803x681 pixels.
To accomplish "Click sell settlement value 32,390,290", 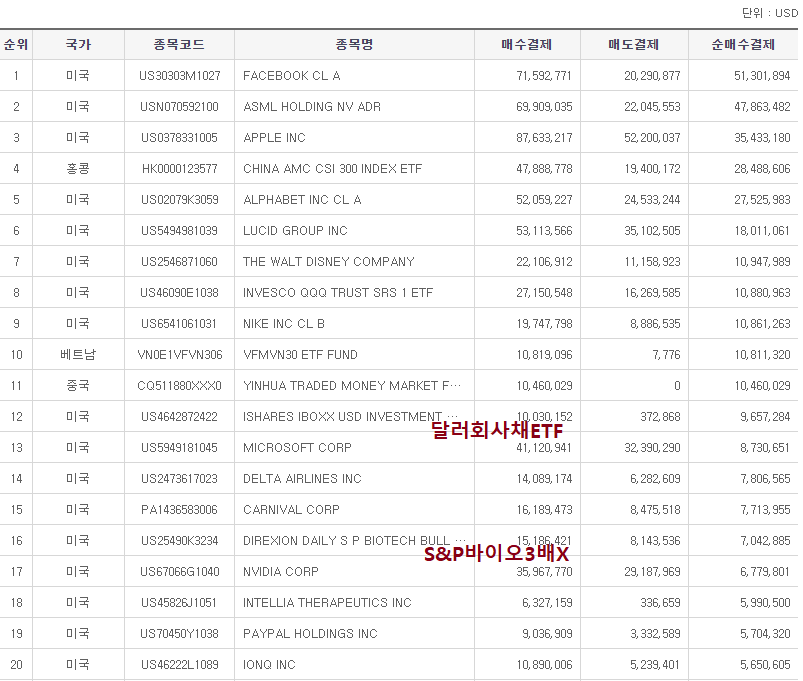I will click(652, 448).
